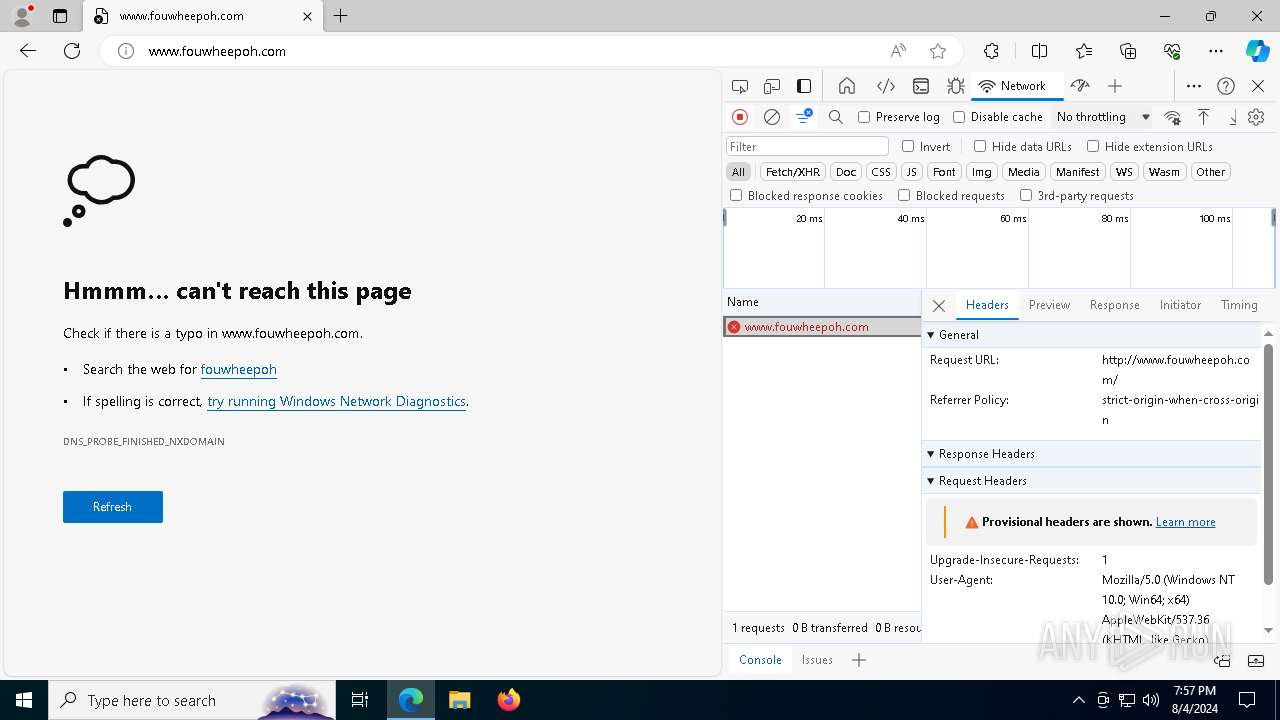Select the www.fouwheepoh.com request row
The image size is (1280, 720).
tap(822, 327)
